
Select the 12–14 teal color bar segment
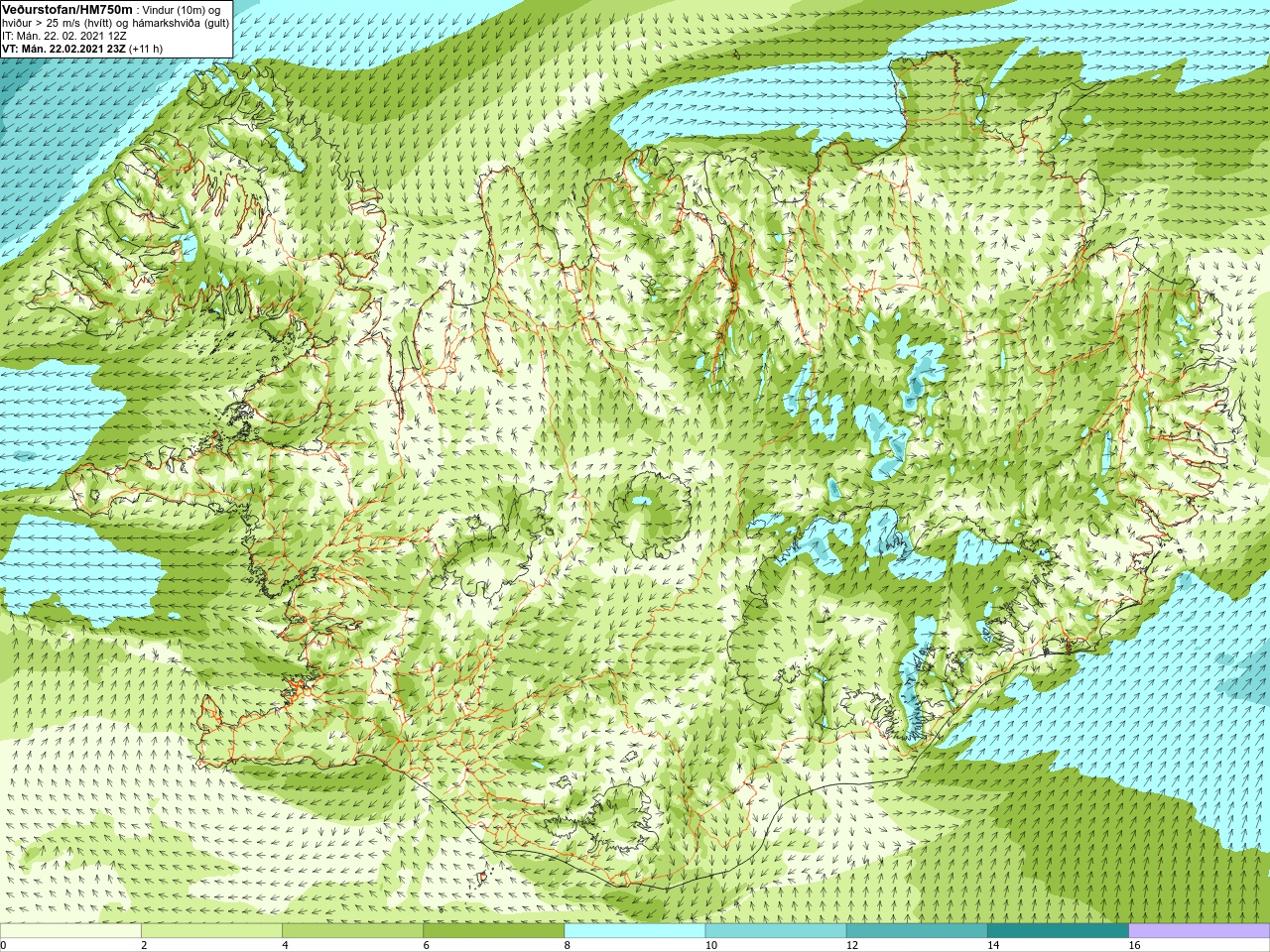pyautogui.click(x=917, y=931)
